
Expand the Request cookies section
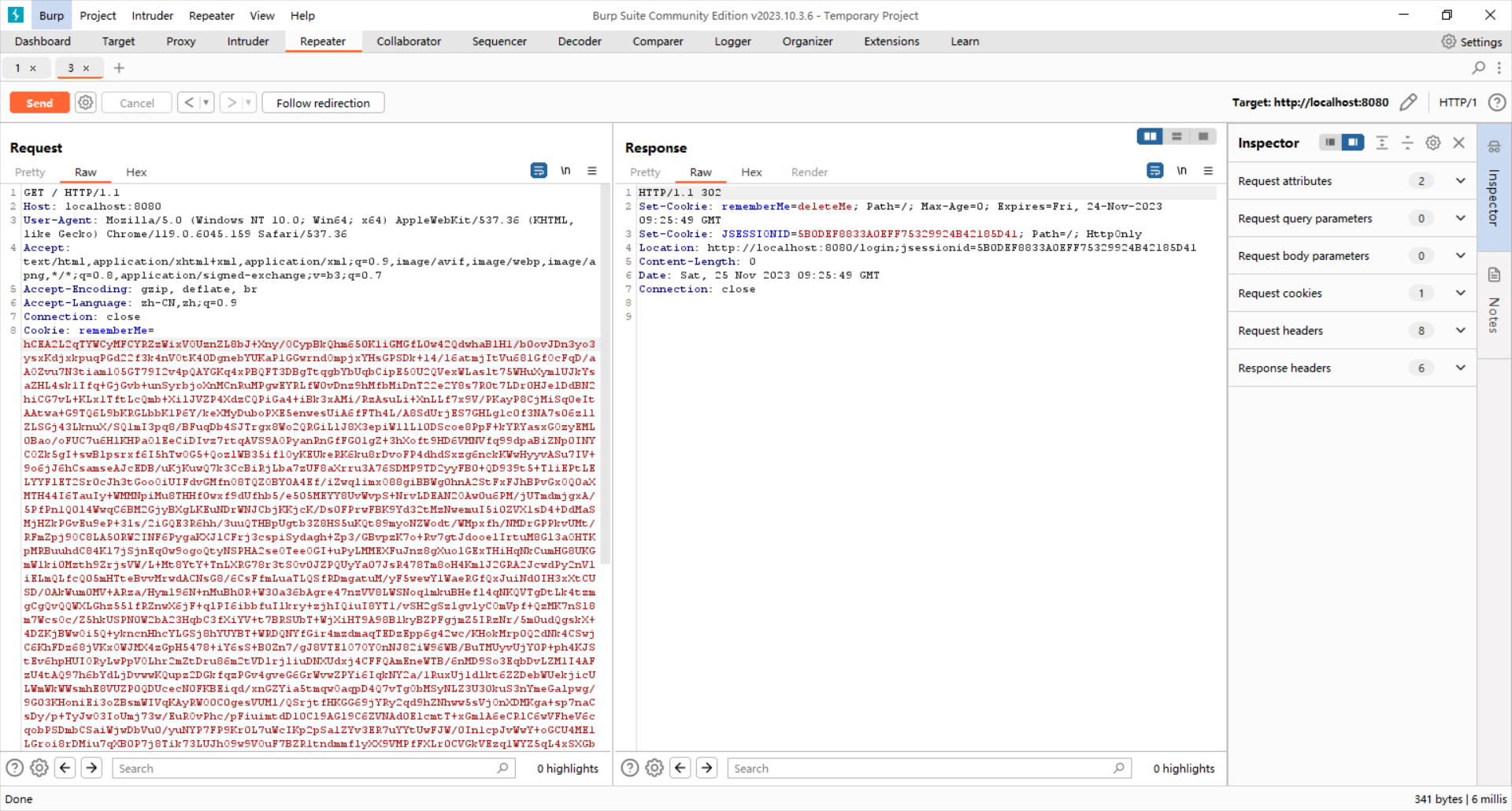[1460, 293]
